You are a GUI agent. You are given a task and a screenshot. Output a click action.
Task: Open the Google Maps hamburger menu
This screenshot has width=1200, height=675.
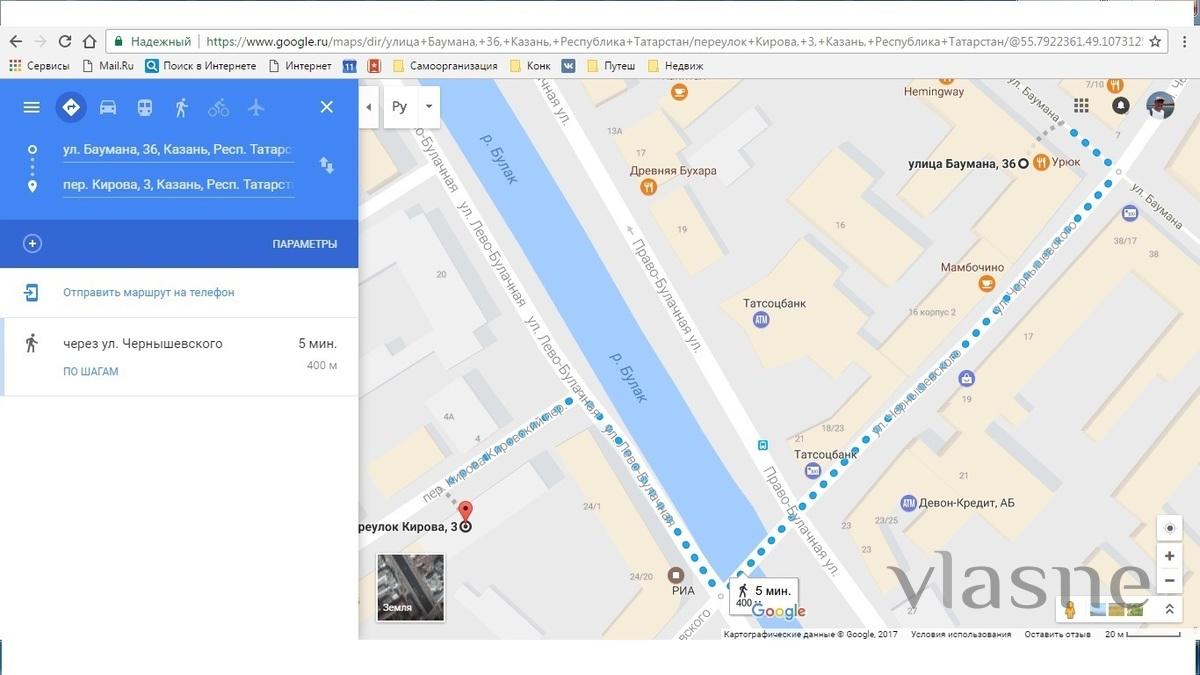[32, 107]
